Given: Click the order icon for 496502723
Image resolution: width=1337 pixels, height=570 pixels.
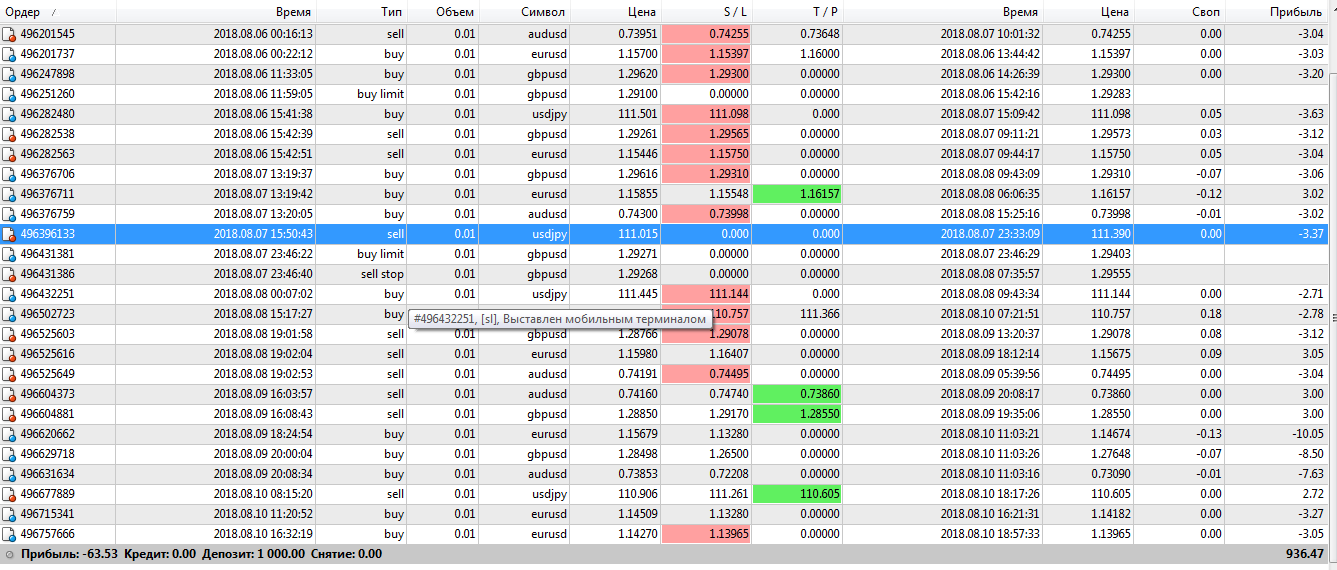Looking at the screenshot, I should coord(9,314).
